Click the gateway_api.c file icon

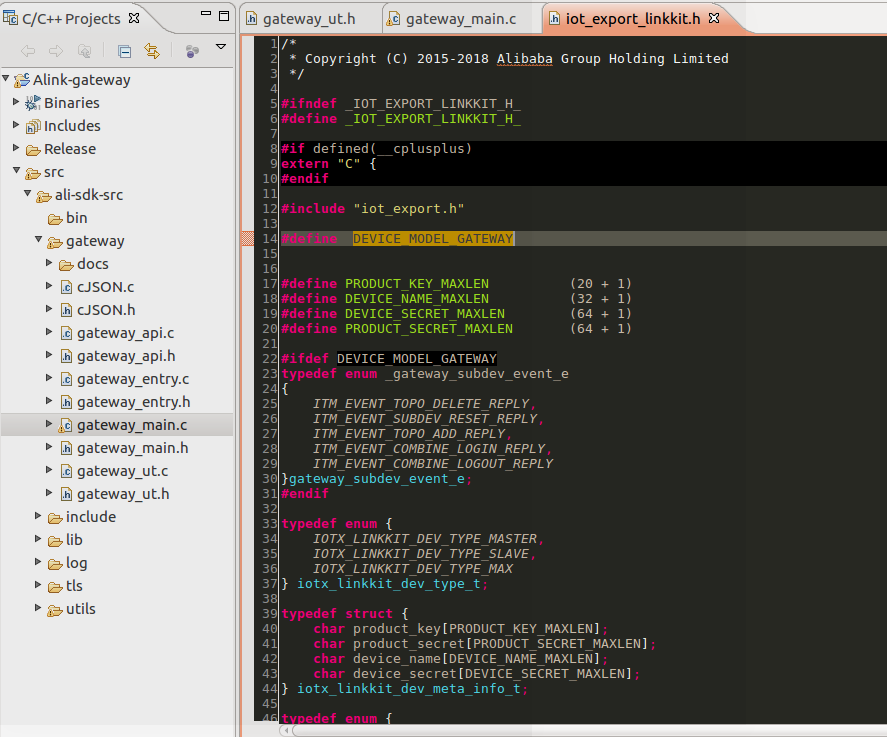[x=66, y=333]
